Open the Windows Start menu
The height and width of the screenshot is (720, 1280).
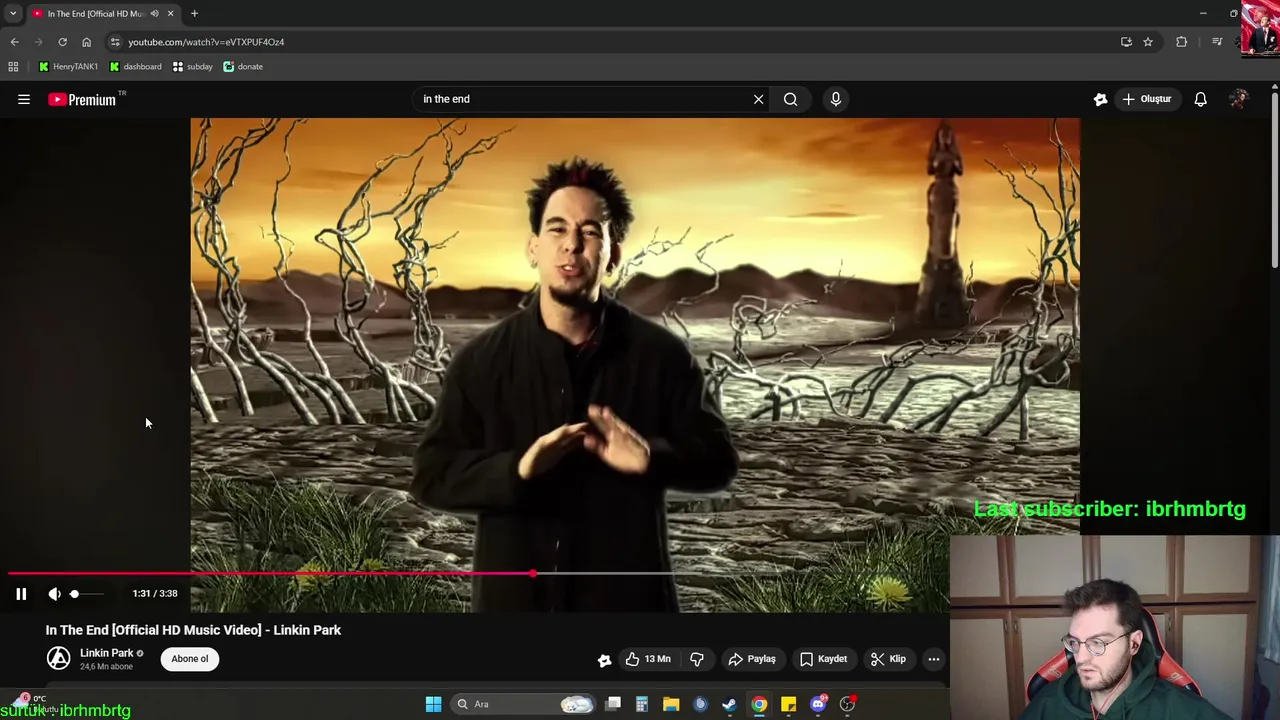[433, 704]
